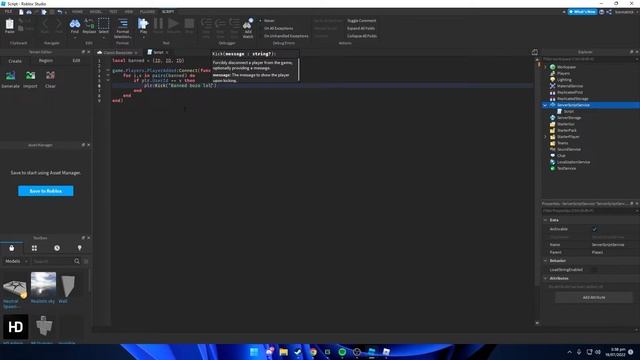
Task: Select Workspace in Explorer
Action: (x=566, y=67)
